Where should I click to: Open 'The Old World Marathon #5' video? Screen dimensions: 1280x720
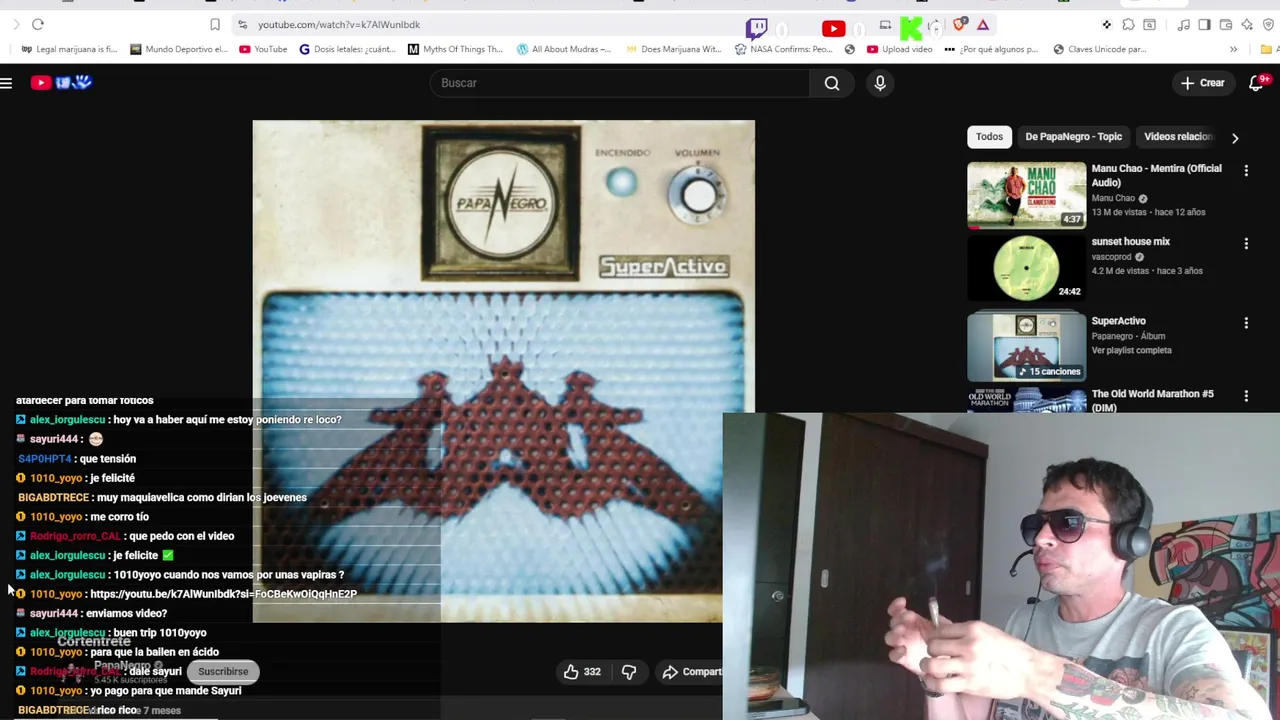coord(1152,400)
